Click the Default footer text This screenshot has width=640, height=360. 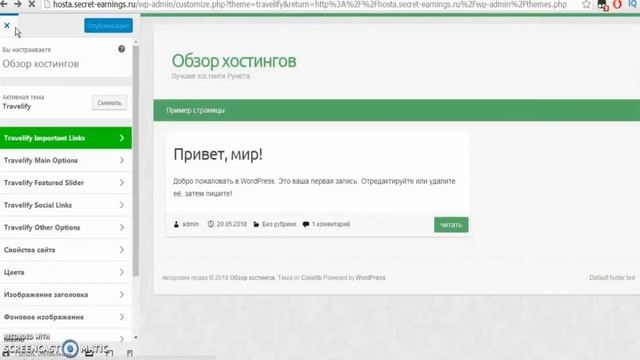pyautogui.click(x=612, y=278)
